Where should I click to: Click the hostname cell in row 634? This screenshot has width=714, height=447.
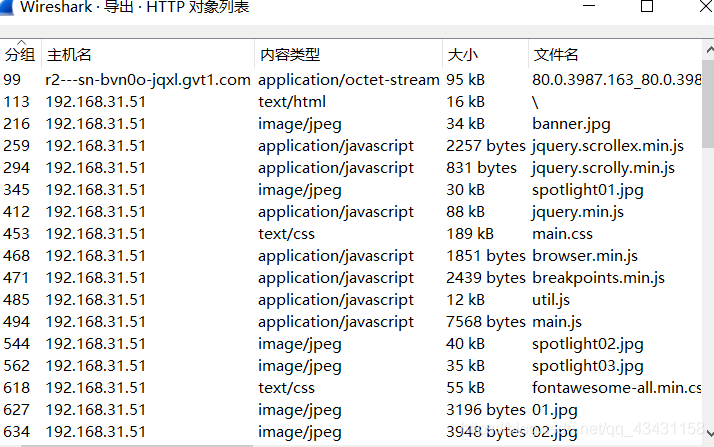96,432
